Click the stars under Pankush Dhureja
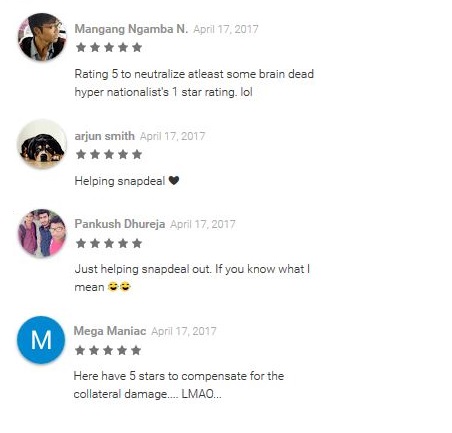This screenshot has height=433, width=452. (109, 243)
